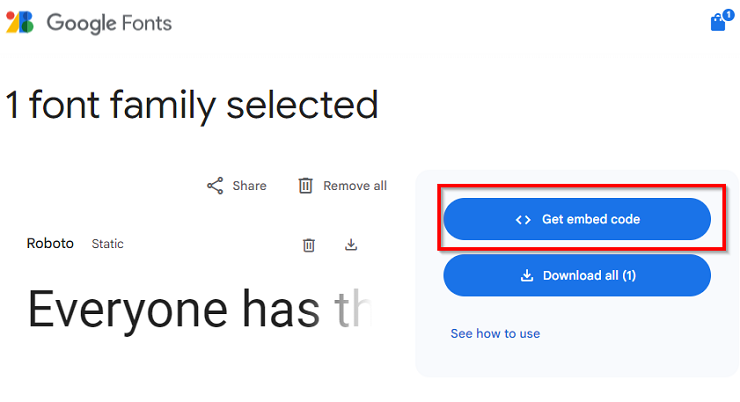The image size is (740, 402).
Task: Click the Share icon
Action: click(x=215, y=186)
